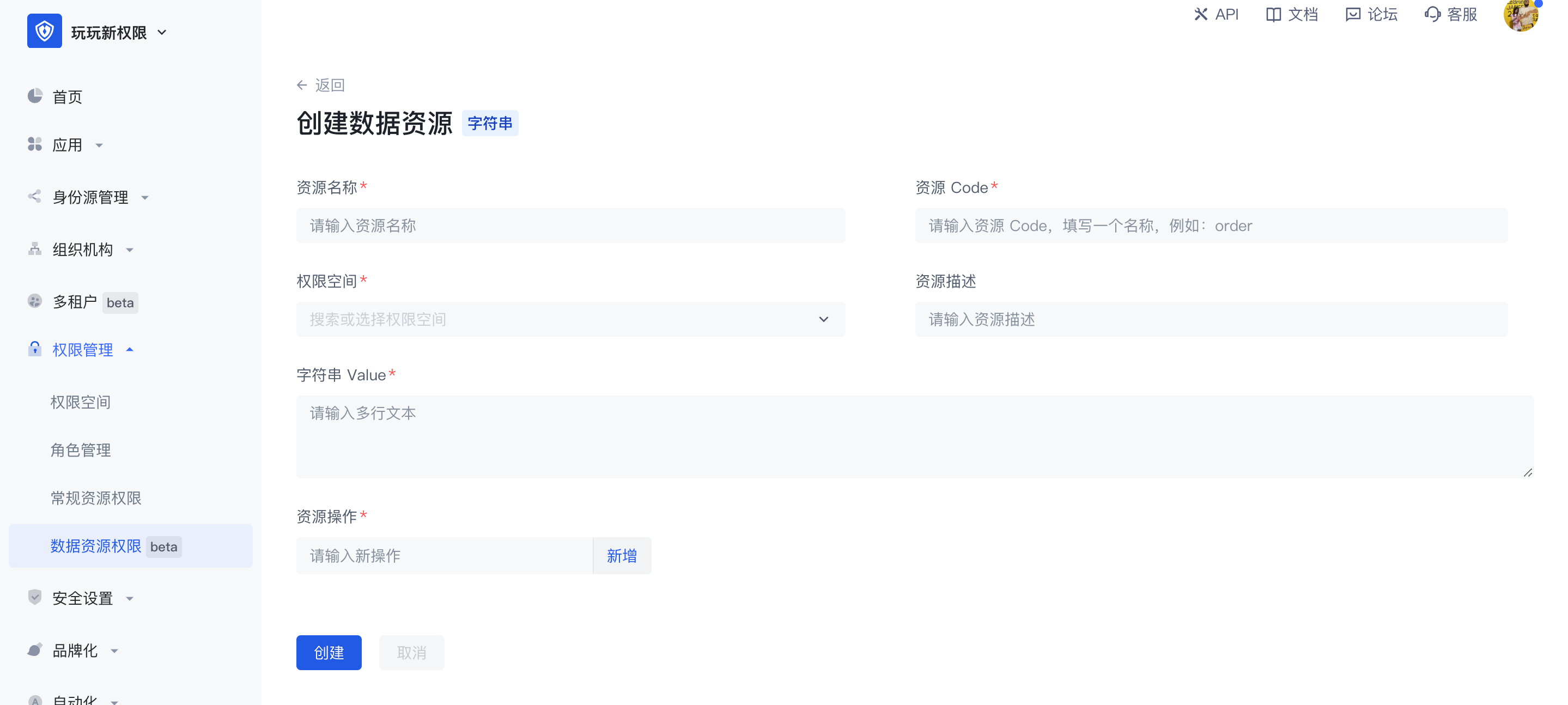Click 新增 to add a resource operation
The height and width of the screenshot is (705, 1568).
coord(622,555)
